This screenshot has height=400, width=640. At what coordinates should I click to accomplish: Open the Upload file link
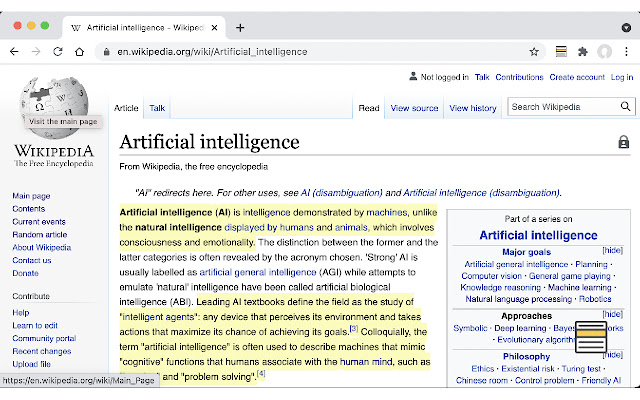31,364
